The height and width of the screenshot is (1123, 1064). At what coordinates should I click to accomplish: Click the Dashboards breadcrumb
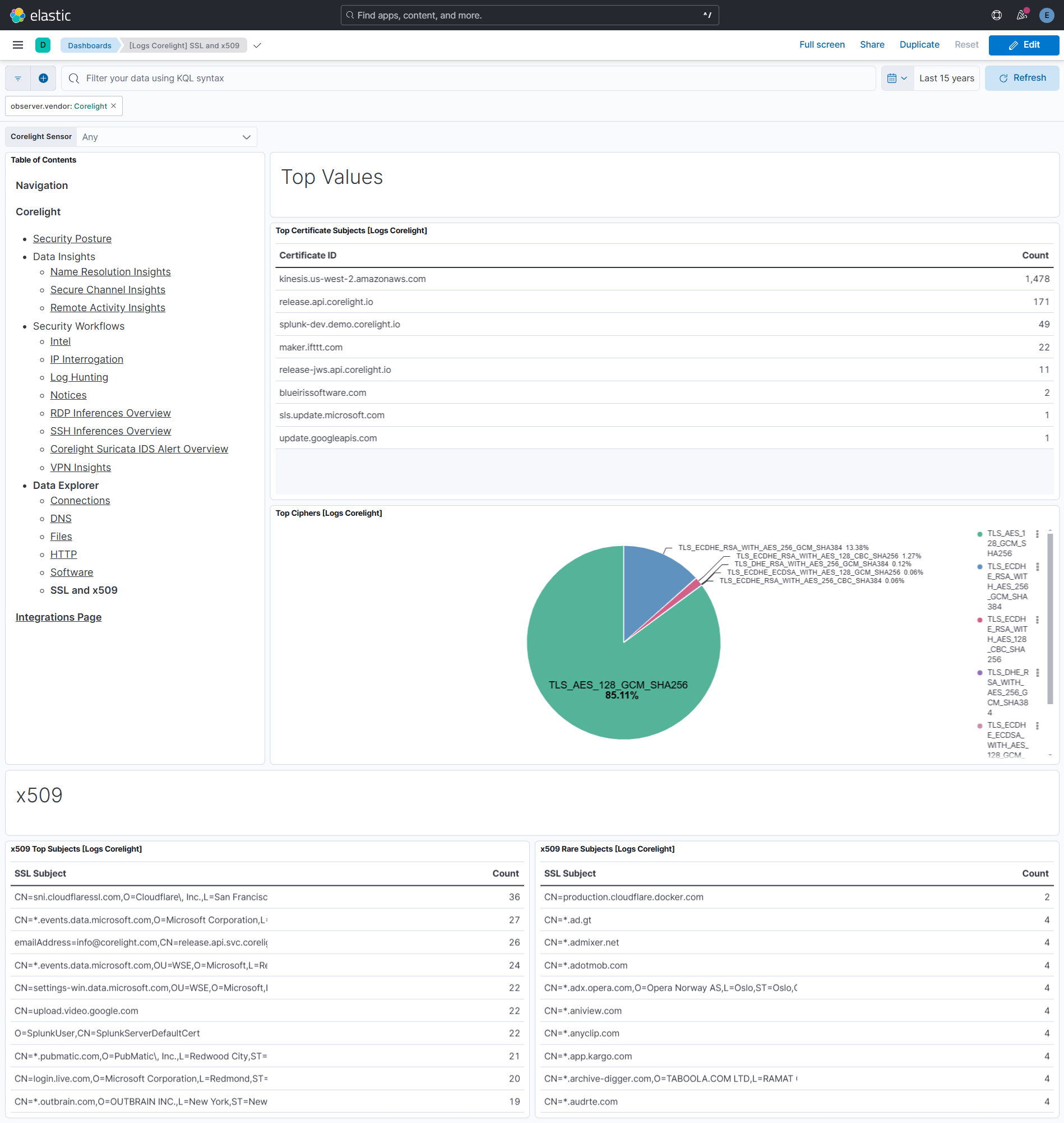[x=89, y=45]
